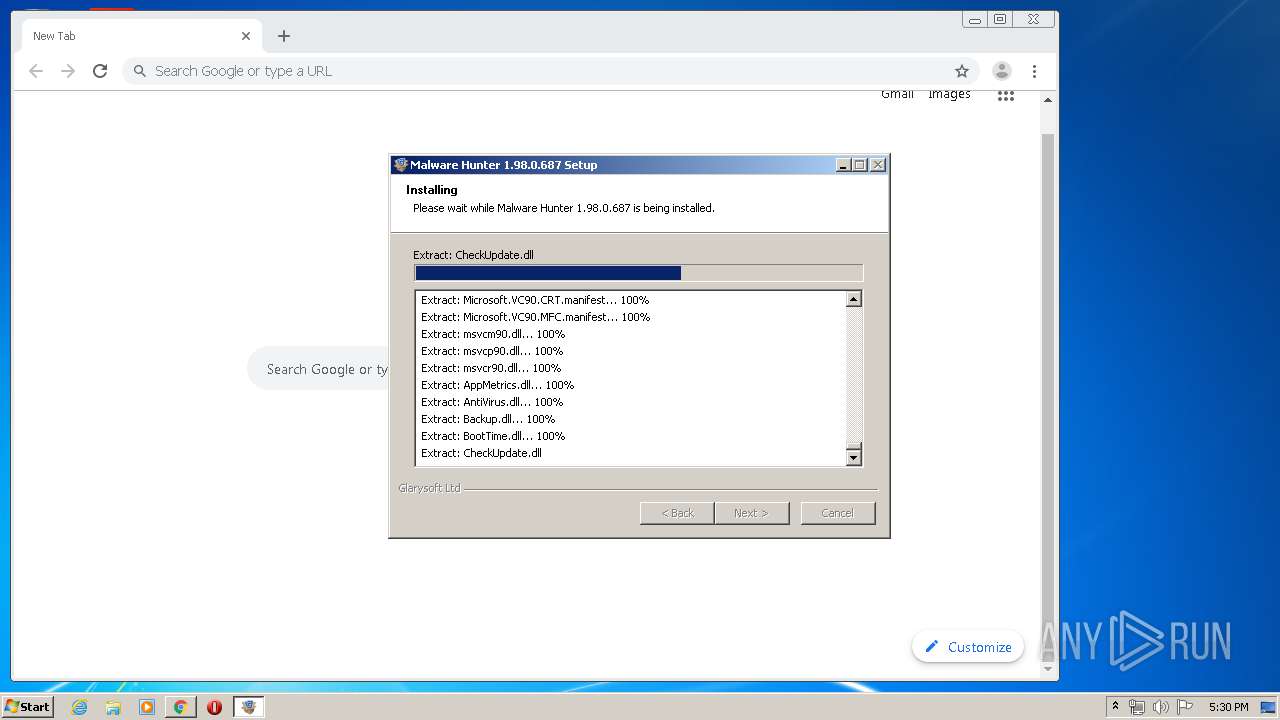Viewport: 1280px width, 720px height.
Task: Open the Google apps grid
Action: click(1006, 96)
